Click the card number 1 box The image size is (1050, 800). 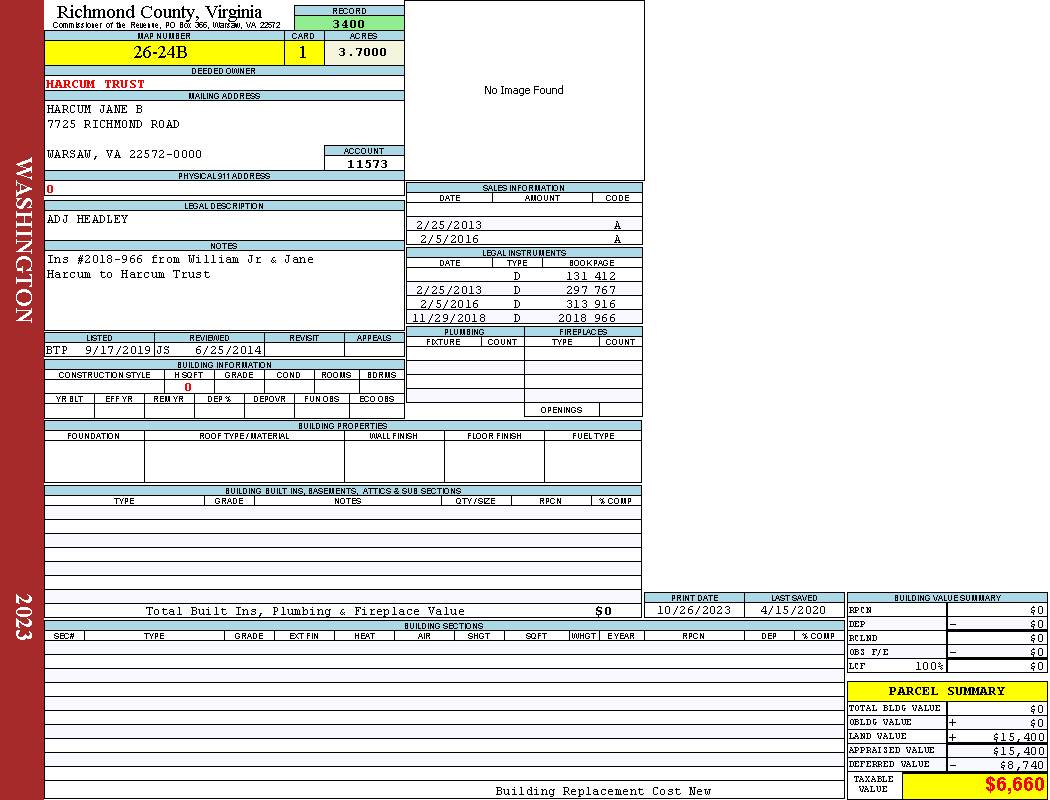[x=303, y=53]
